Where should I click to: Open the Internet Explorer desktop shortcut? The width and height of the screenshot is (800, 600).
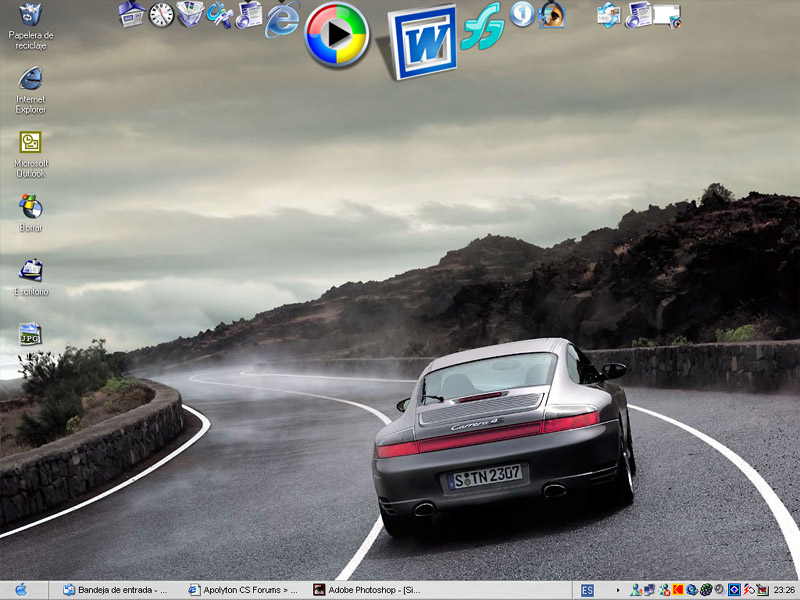coord(31,79)
